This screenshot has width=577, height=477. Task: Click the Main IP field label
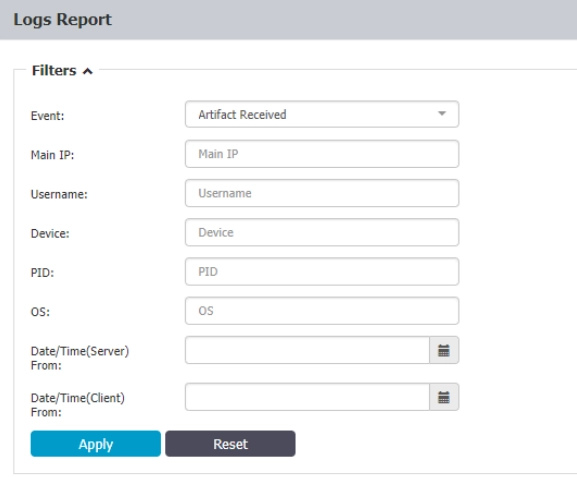[x=52, y=155]
